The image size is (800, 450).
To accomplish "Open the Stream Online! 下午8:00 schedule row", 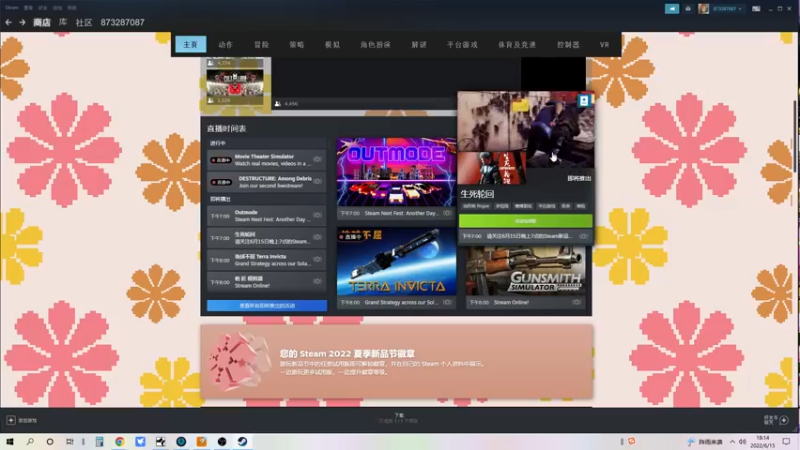I will pos(266,282).
